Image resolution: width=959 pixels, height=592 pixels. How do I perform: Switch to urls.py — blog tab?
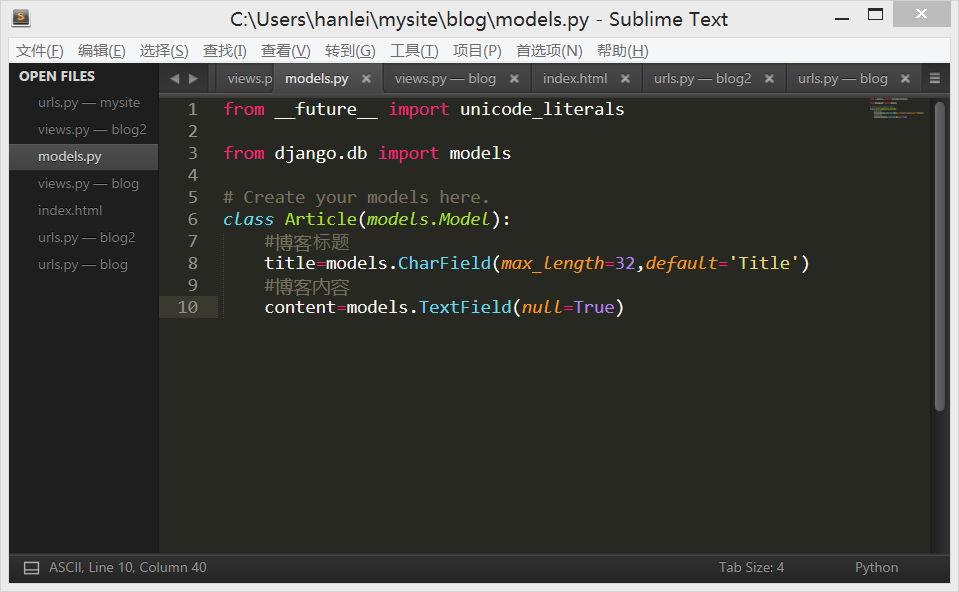click(842, 78)
